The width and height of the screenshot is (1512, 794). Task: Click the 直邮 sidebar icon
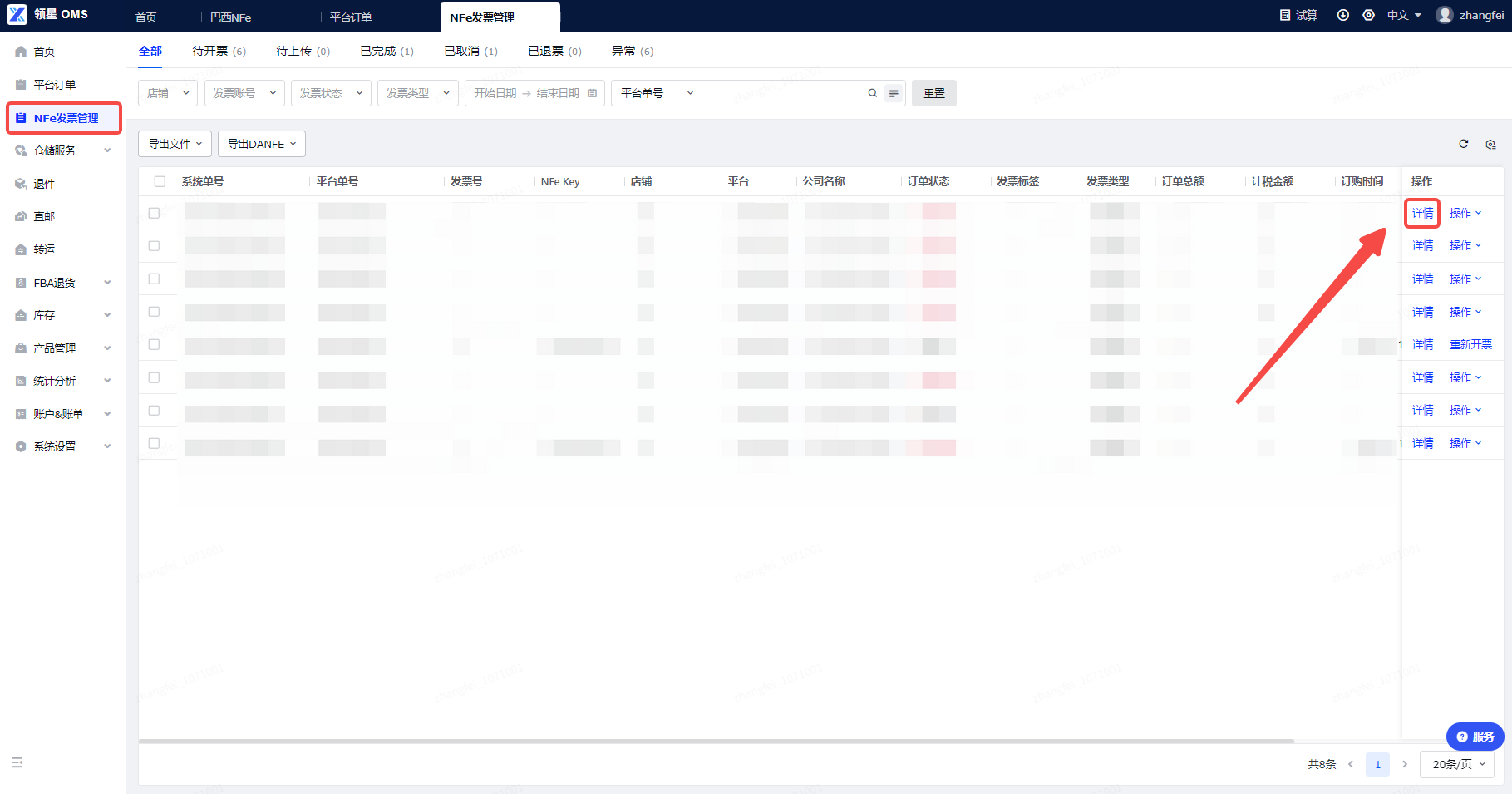(x=21, y=216)
